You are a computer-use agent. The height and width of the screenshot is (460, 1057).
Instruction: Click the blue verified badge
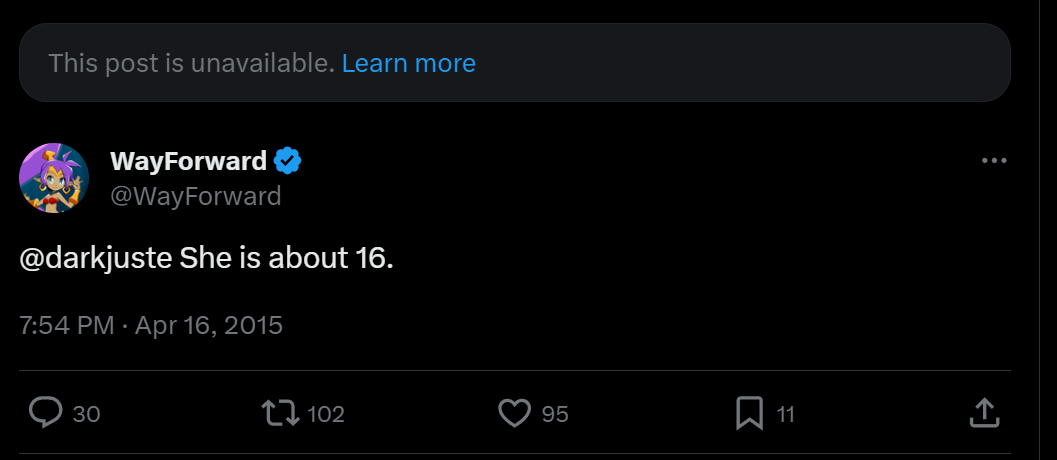pyautogui.click(x=287, y=161)
